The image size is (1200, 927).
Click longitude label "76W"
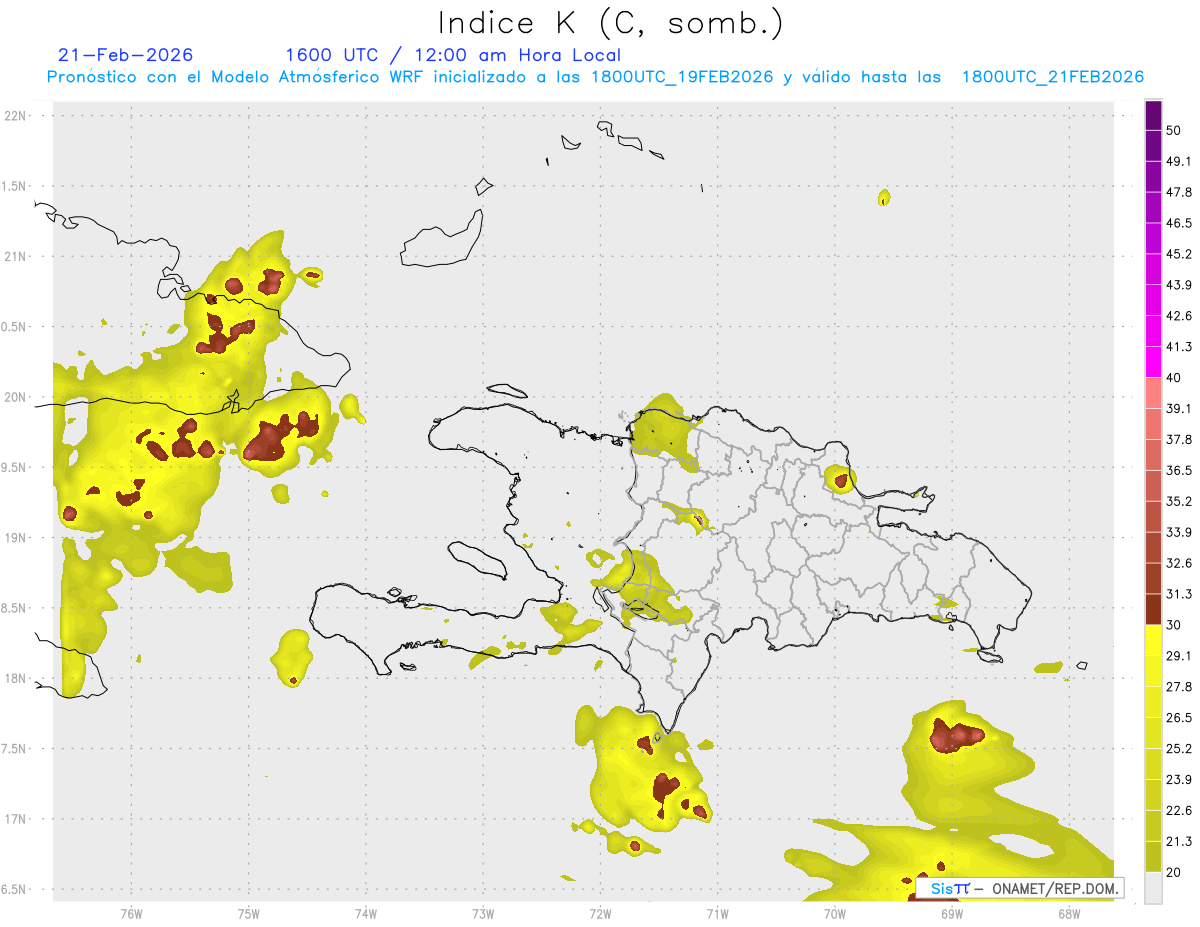pos(131,913)
